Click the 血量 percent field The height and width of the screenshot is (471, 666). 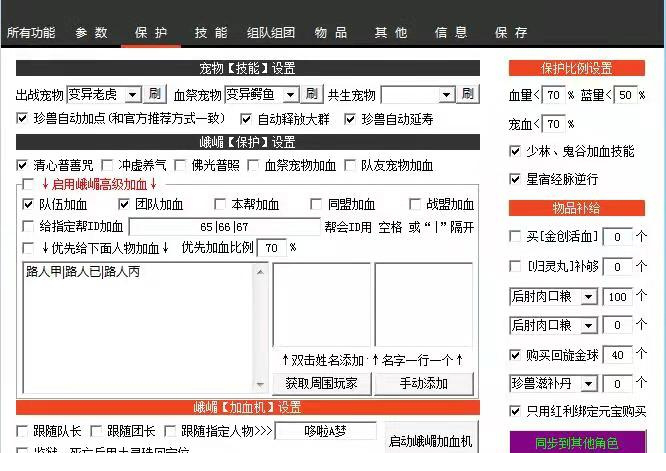553,95
